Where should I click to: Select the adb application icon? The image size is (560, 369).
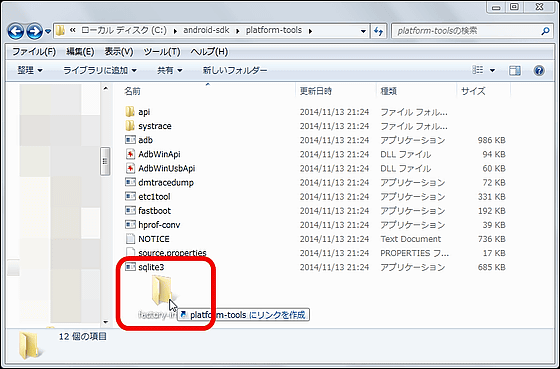coord(130,140)
